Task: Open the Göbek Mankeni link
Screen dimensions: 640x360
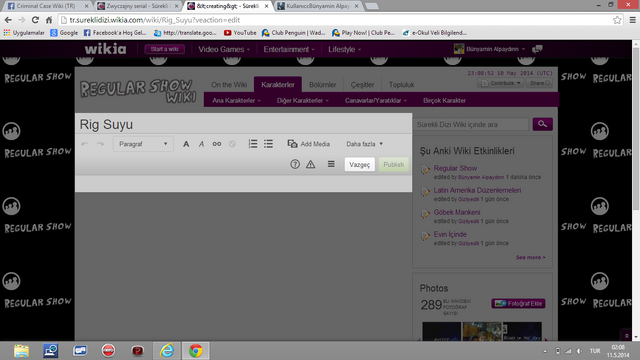Action: pyautogui.click(x=457, y=212)
